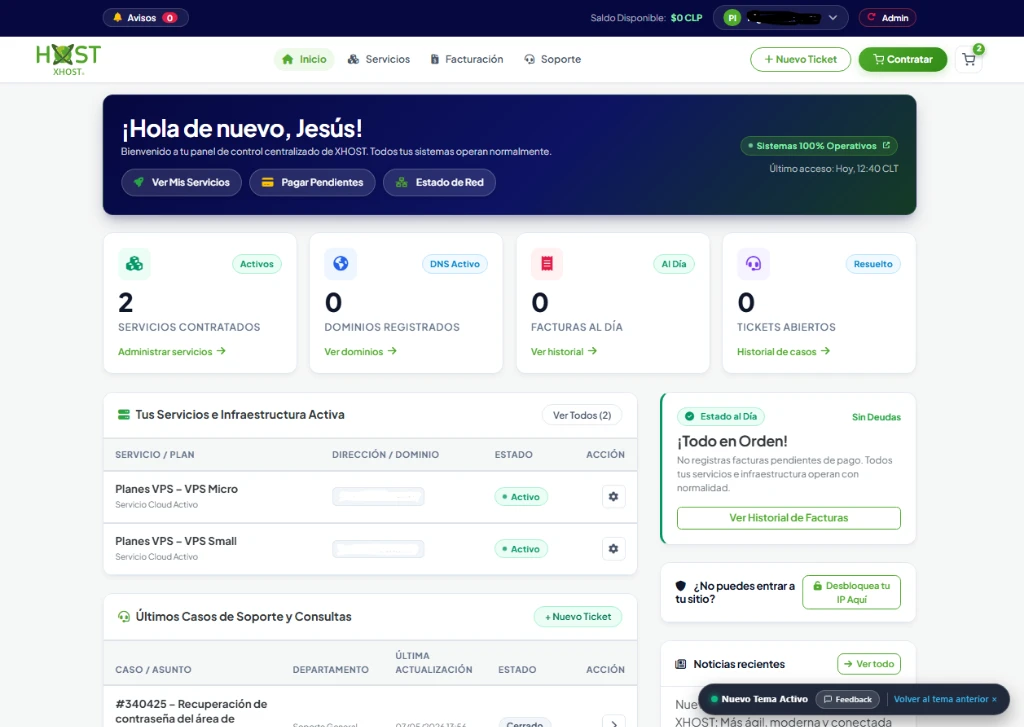Open Administrar servicios link
Image resolution: width=1024 pixels, height=727 pixels.
(x=172, y=351)
